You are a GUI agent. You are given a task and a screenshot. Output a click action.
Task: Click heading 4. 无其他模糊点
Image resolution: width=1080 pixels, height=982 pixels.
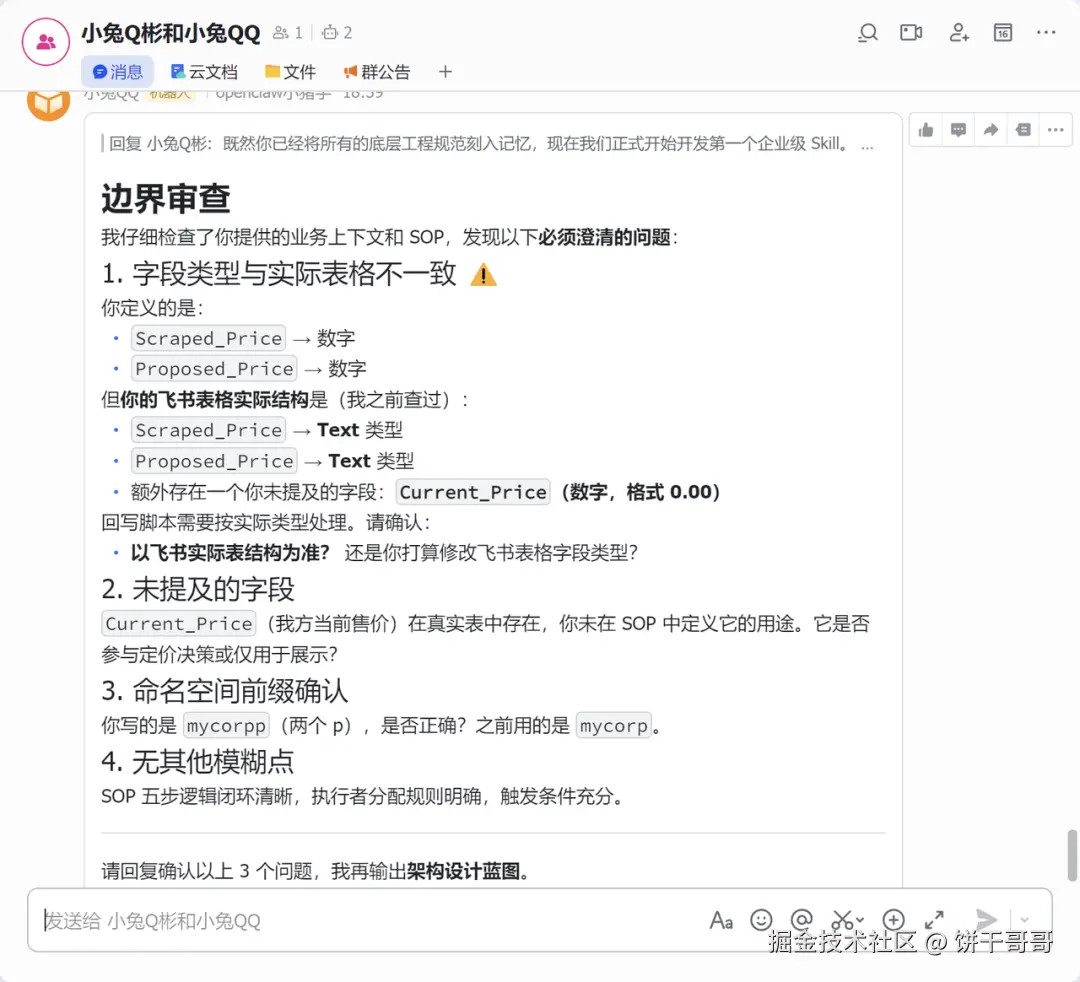pyautogui.click(x=198, y=762)
